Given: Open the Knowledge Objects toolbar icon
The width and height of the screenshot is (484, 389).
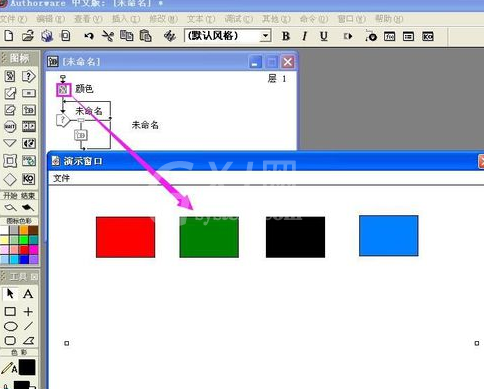Looking at the screenshot, I should coord(428,36).
